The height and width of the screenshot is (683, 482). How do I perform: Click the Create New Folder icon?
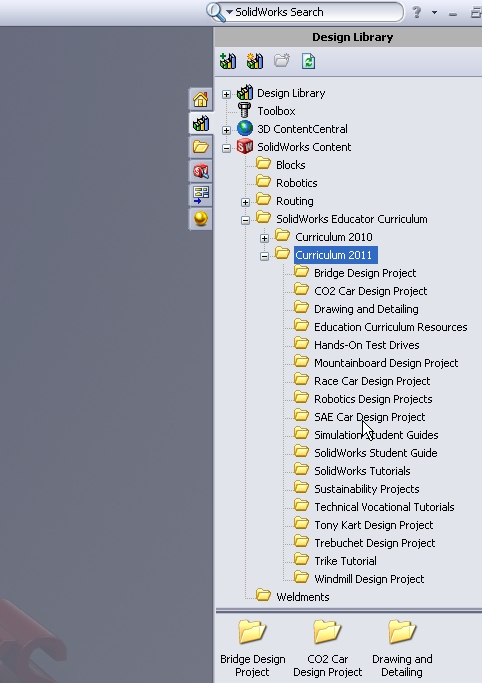point(282,60)
